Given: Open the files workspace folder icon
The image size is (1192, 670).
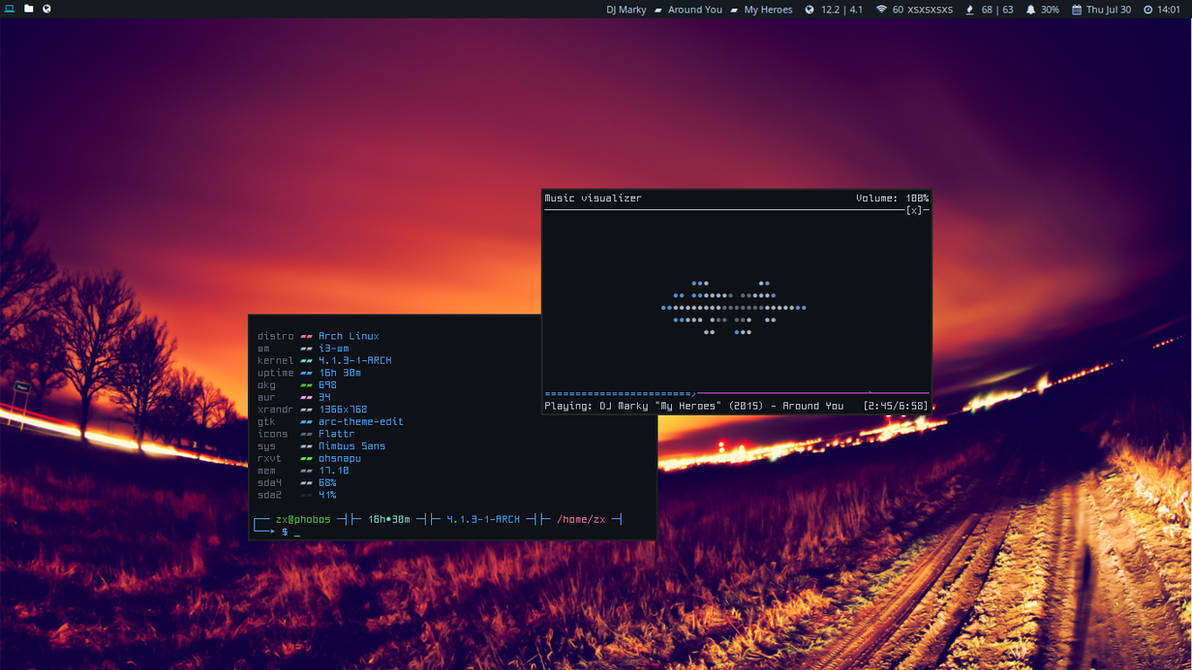Looking at the screenshot, I should coord(28,9).
